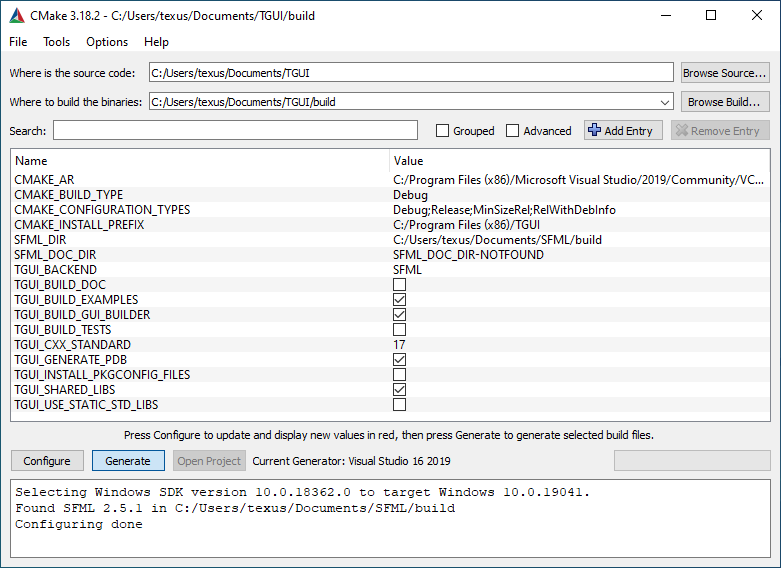Click the CMake logo icon in title bar
The image size is (781, 568).
click(x=16, y=16)
